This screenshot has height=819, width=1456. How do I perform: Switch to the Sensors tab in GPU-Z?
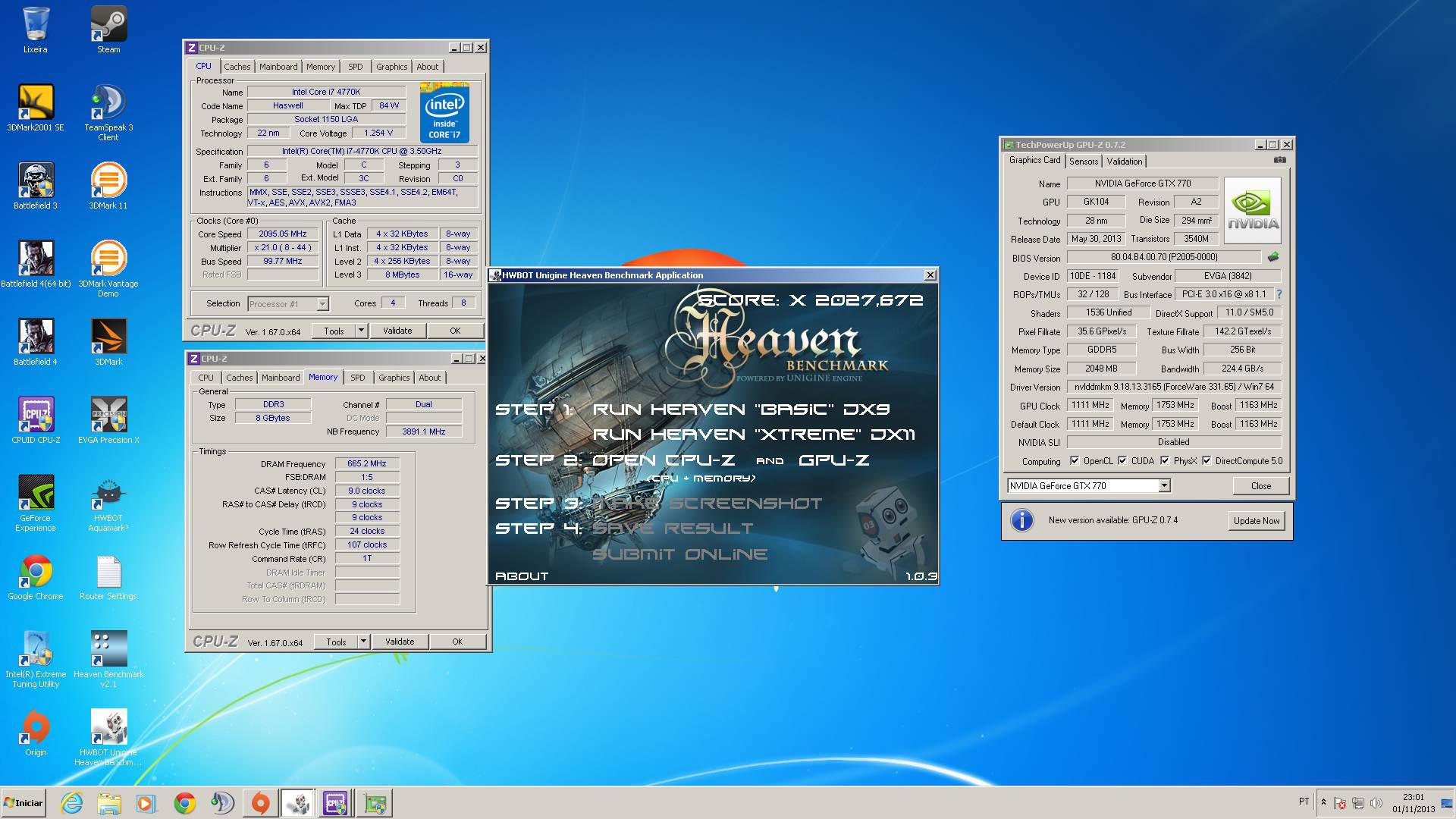click(1083, 162)
